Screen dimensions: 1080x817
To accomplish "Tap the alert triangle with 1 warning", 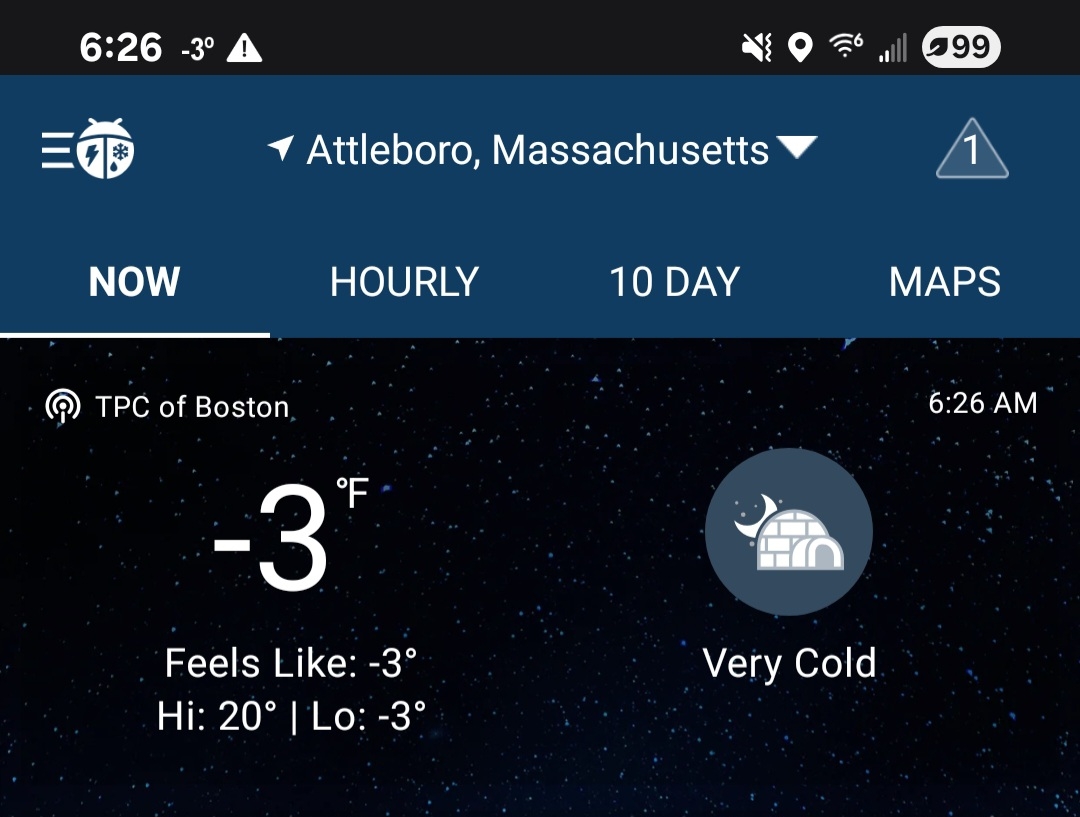I will click(x=971, y=150).
